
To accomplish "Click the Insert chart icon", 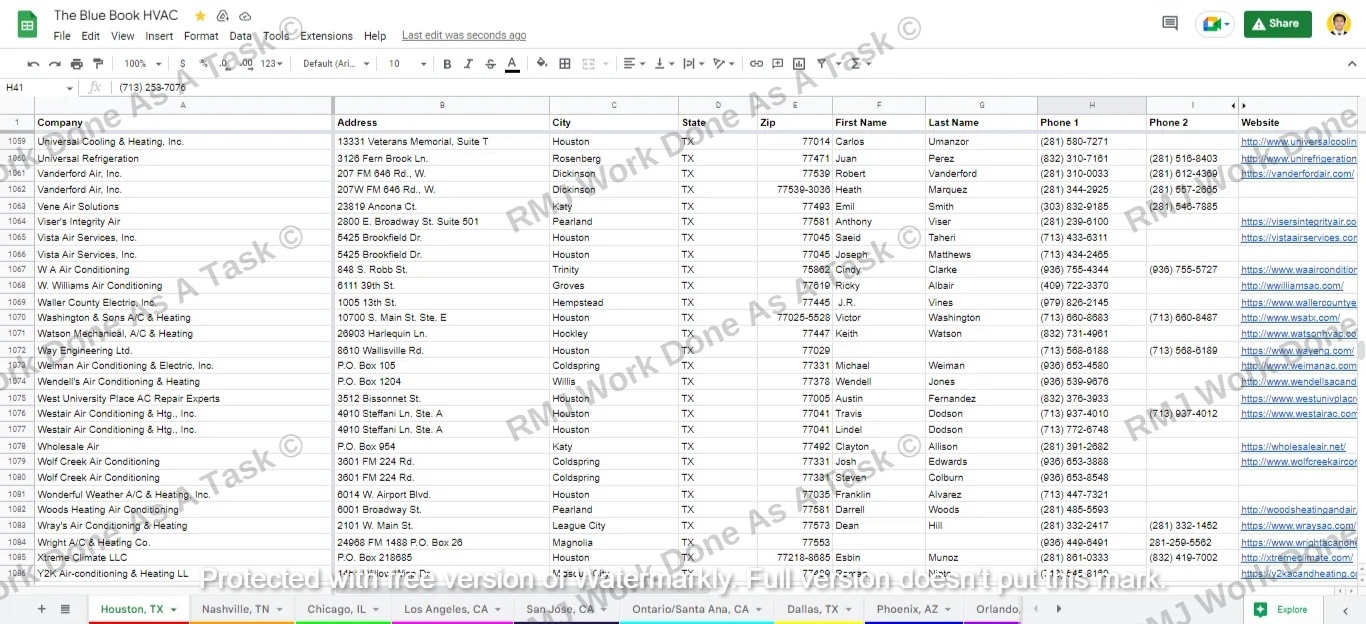I will click(800, 64).
